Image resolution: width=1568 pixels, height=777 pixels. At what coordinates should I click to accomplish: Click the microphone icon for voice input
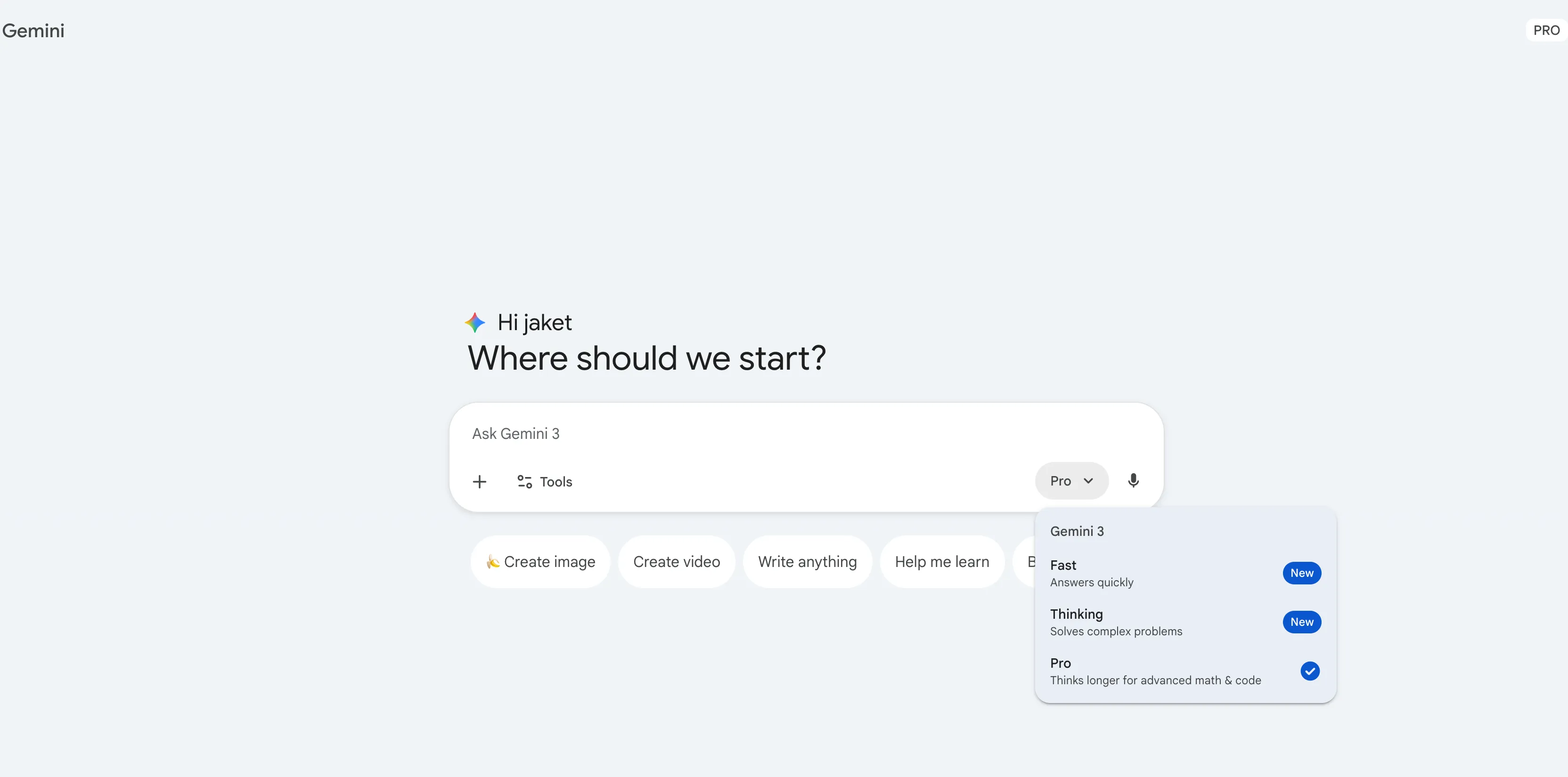1133,481
